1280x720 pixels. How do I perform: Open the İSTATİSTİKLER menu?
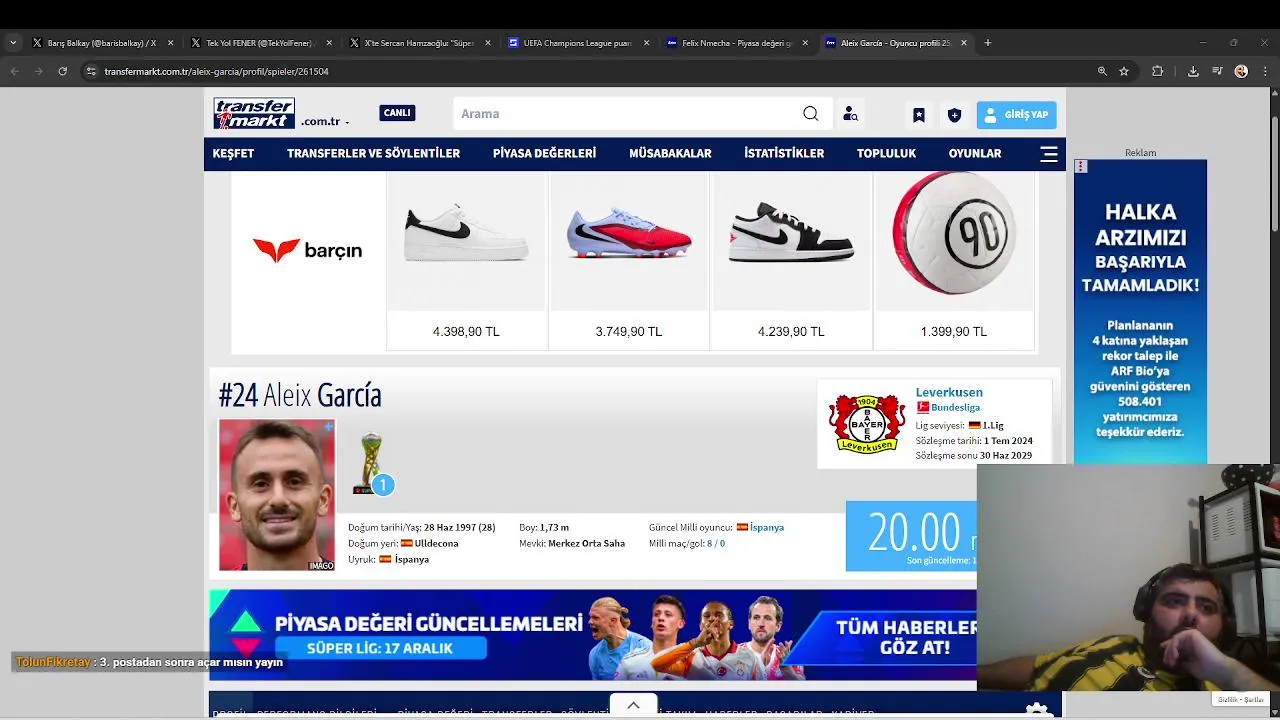[x=784, y=154]
